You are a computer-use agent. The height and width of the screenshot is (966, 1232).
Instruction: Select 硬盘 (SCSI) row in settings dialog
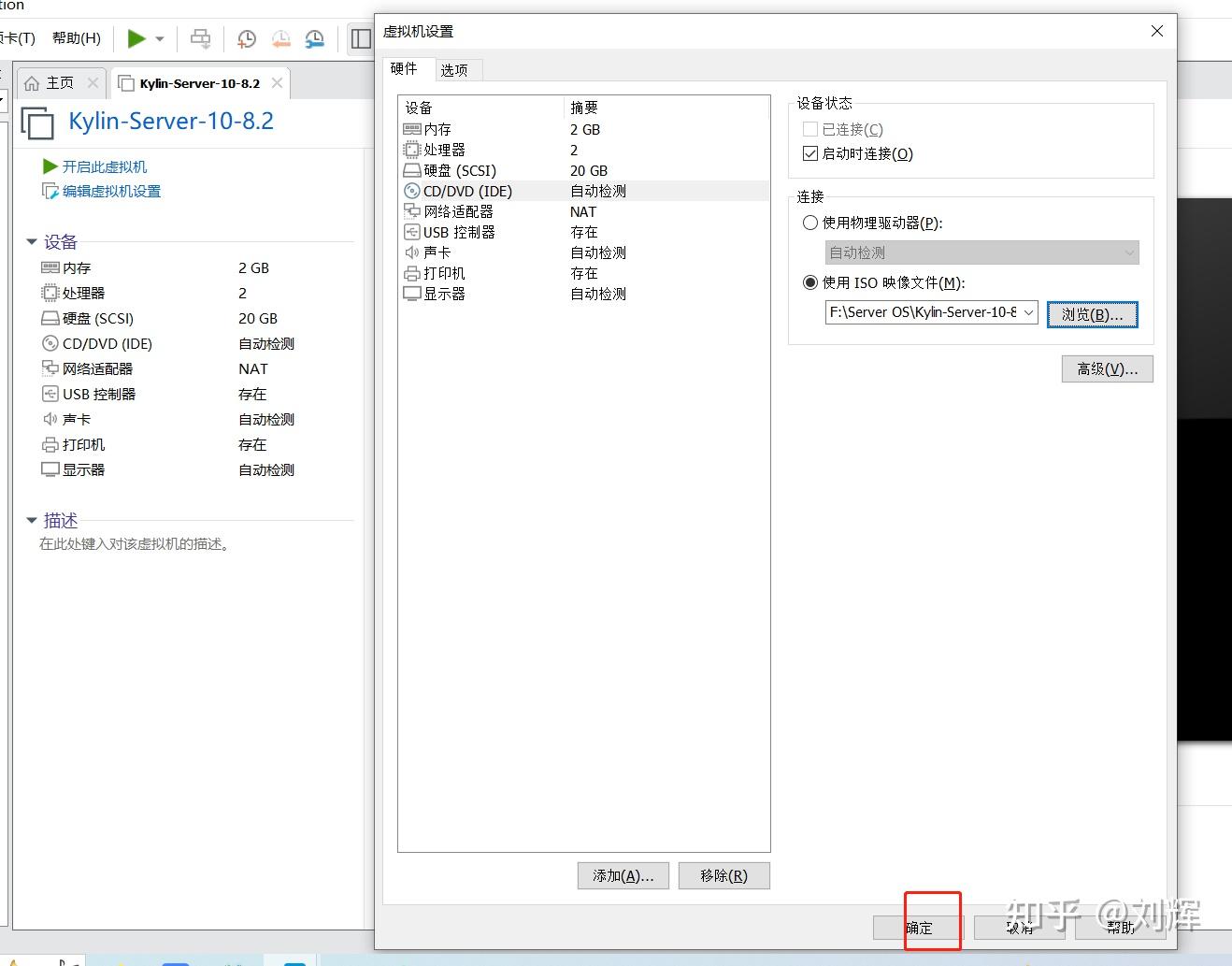(x=584, y=170)
